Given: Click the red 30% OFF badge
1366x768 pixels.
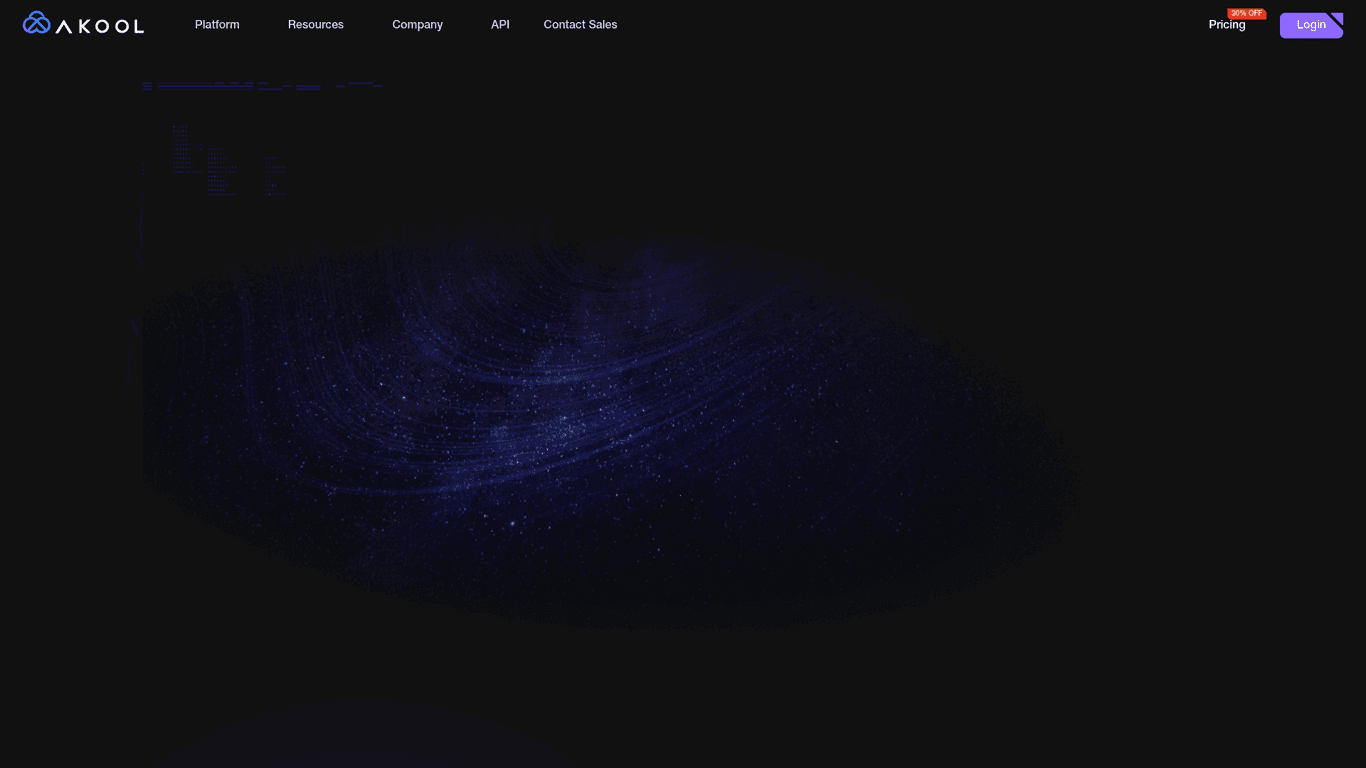Looking at the screenshot, I should 1246,13.
